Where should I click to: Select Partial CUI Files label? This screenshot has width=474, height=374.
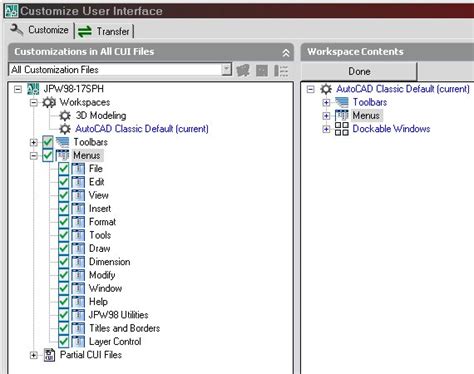(x=91, y=355)
